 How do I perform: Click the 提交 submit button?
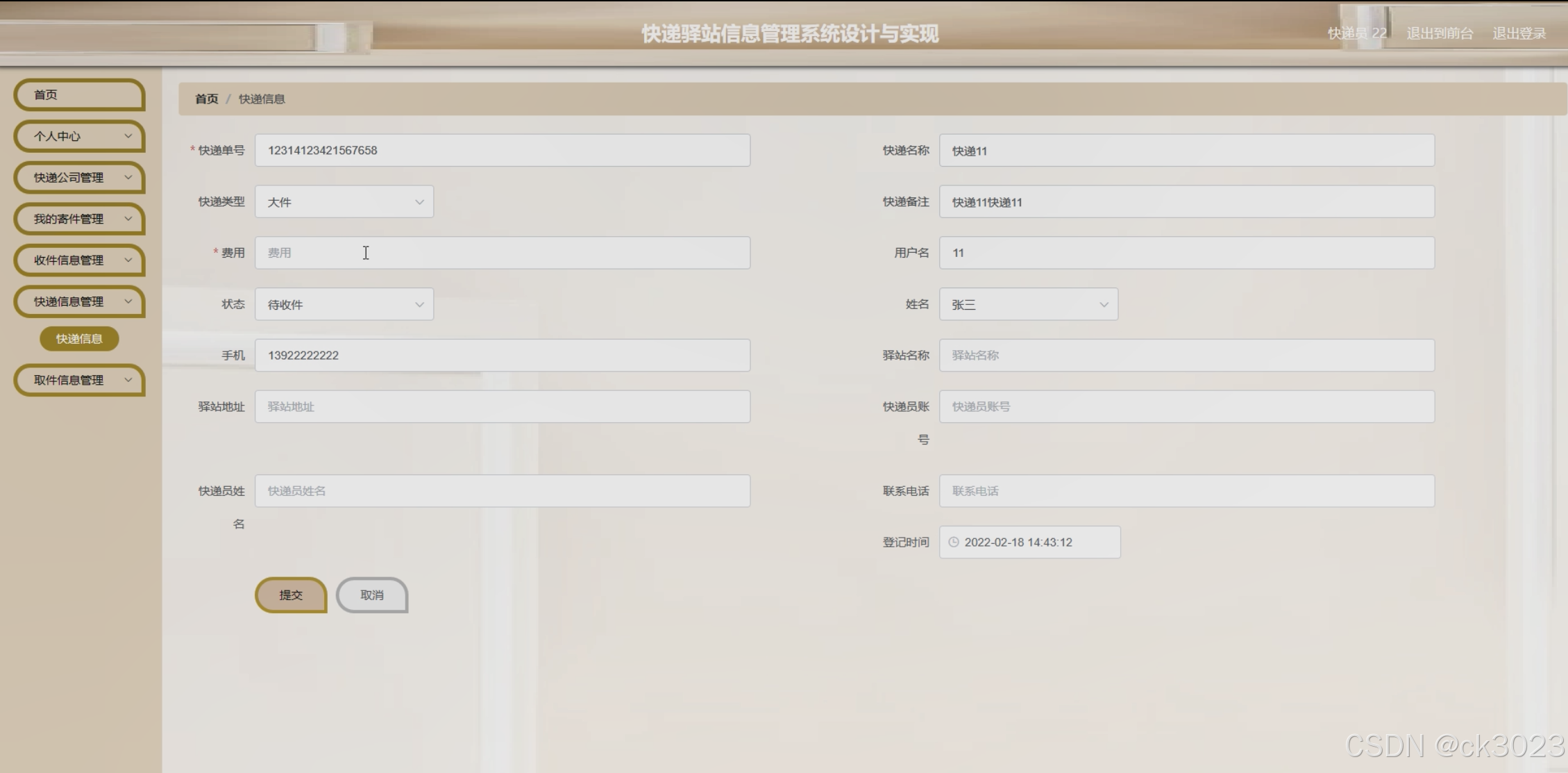tap(291, 595)
